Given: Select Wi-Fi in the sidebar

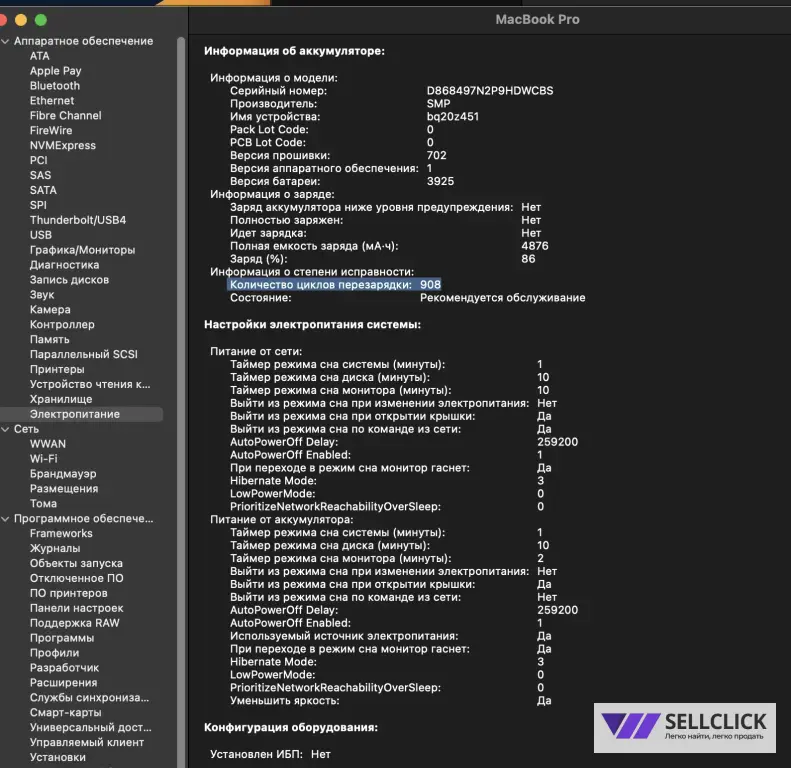Looking at the screenshot, I should coord(43,459).
